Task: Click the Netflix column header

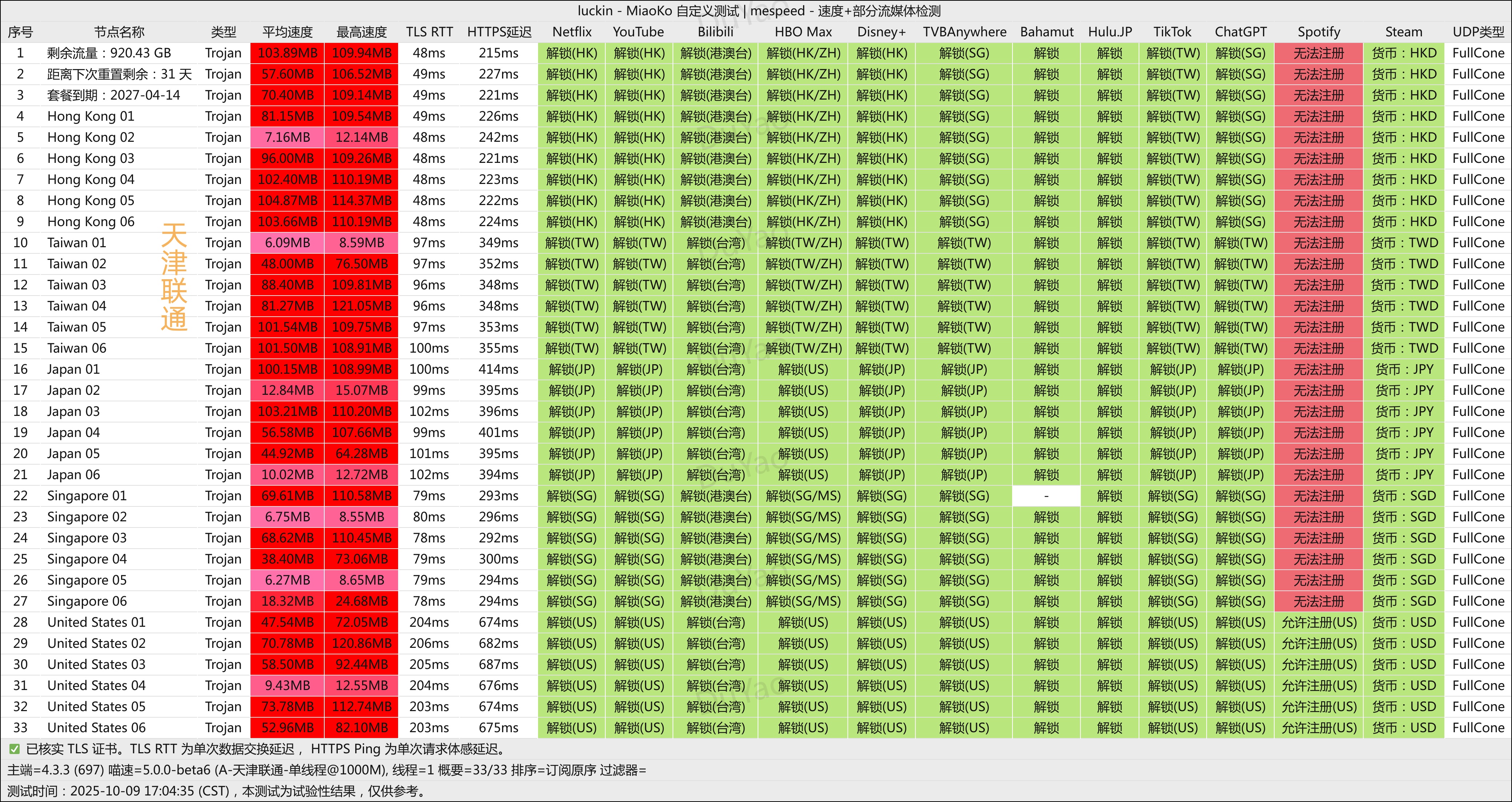Action: pyautogui.click(x=572, y=32)
